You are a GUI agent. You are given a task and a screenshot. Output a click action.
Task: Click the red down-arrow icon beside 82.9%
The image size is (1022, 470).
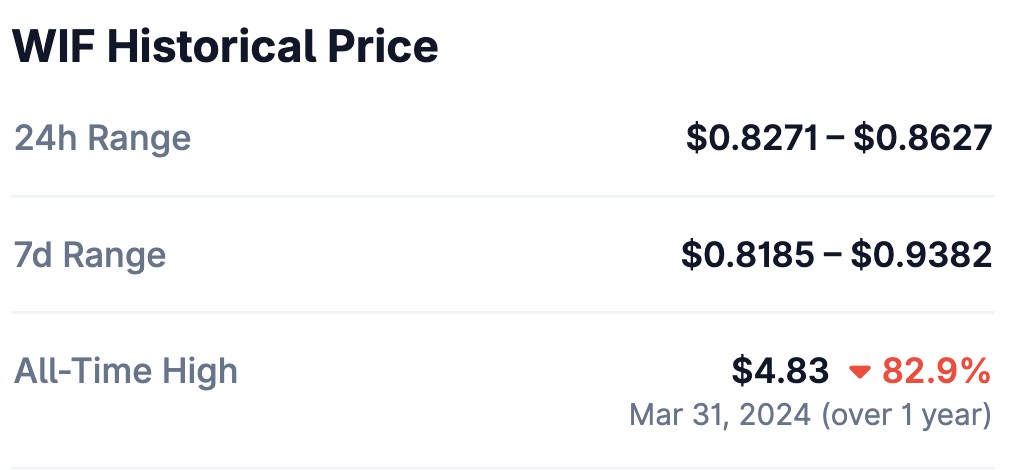[859, 373]
